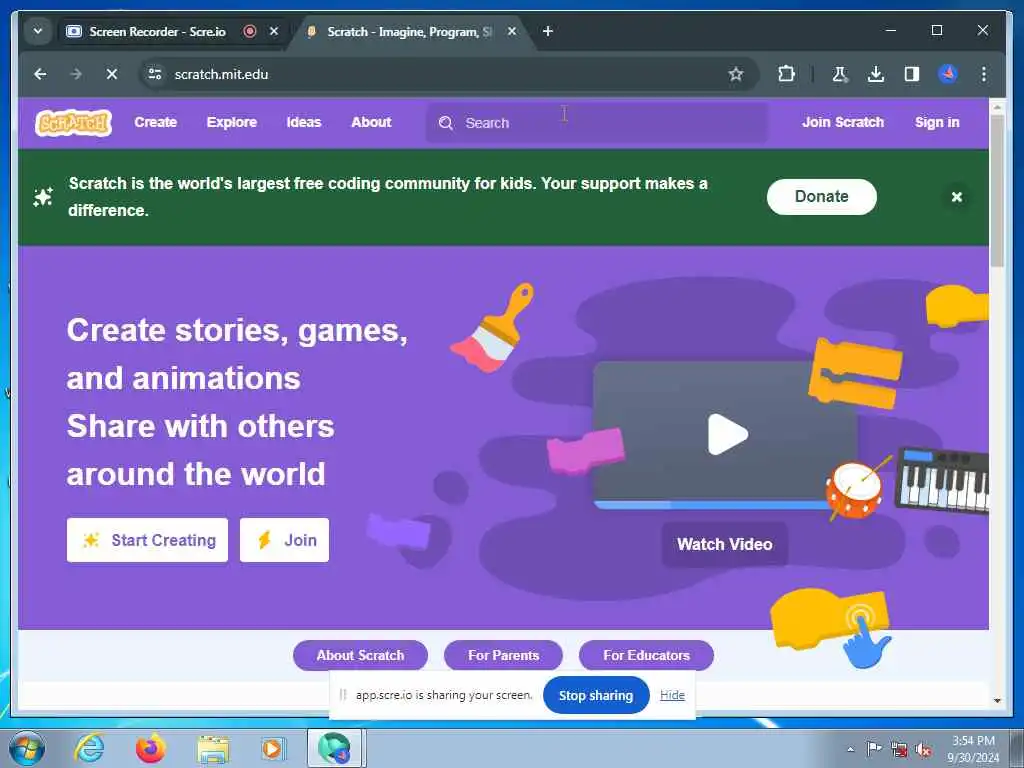Click the recording indicator on Scre.io tab
1024x768 pixels.
pyautogui.click(x=249, y=31)
